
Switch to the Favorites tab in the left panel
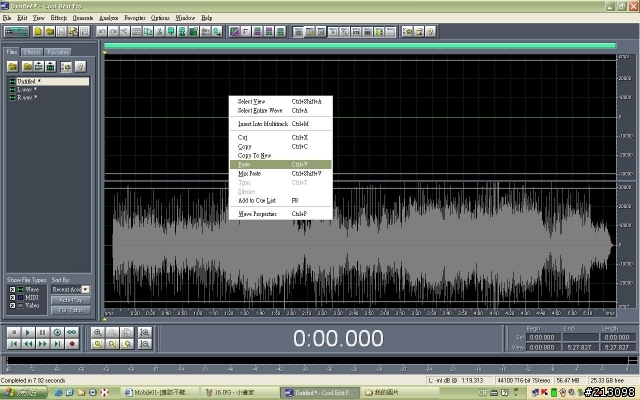(58, 52)
